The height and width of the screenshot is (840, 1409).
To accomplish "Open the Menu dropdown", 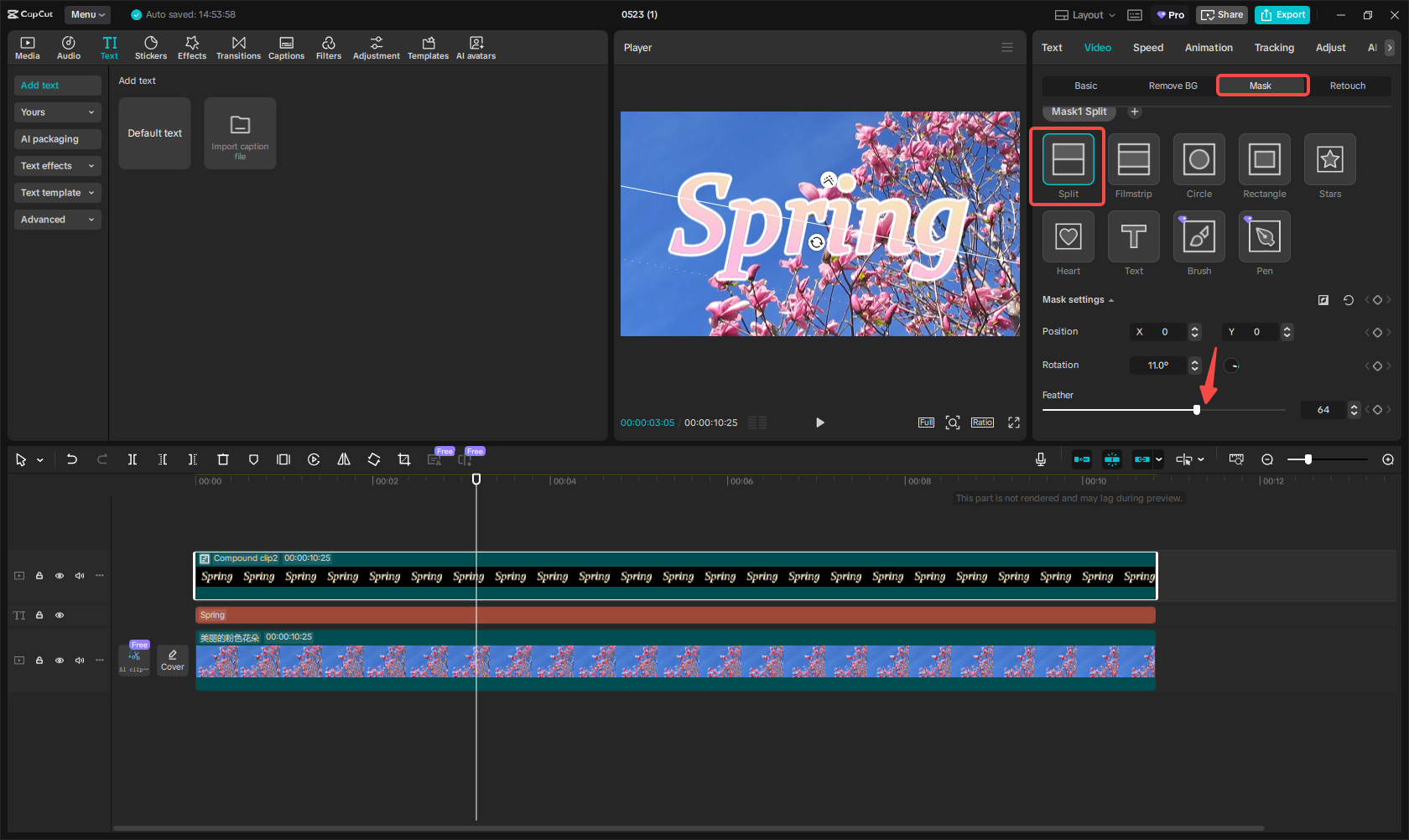I will [x=88, y=14].
